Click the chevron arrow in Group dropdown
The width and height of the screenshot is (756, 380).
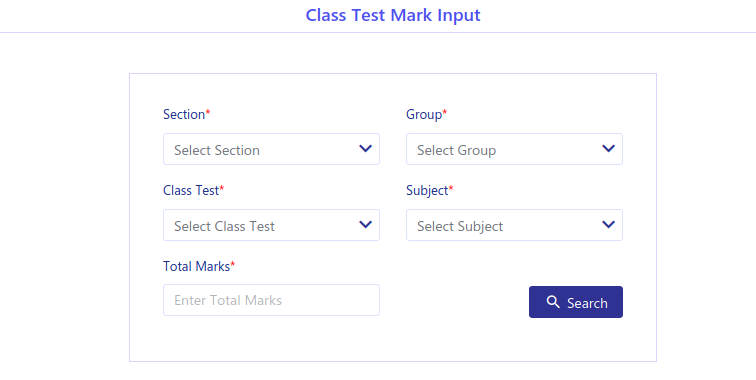coord(608,149)
